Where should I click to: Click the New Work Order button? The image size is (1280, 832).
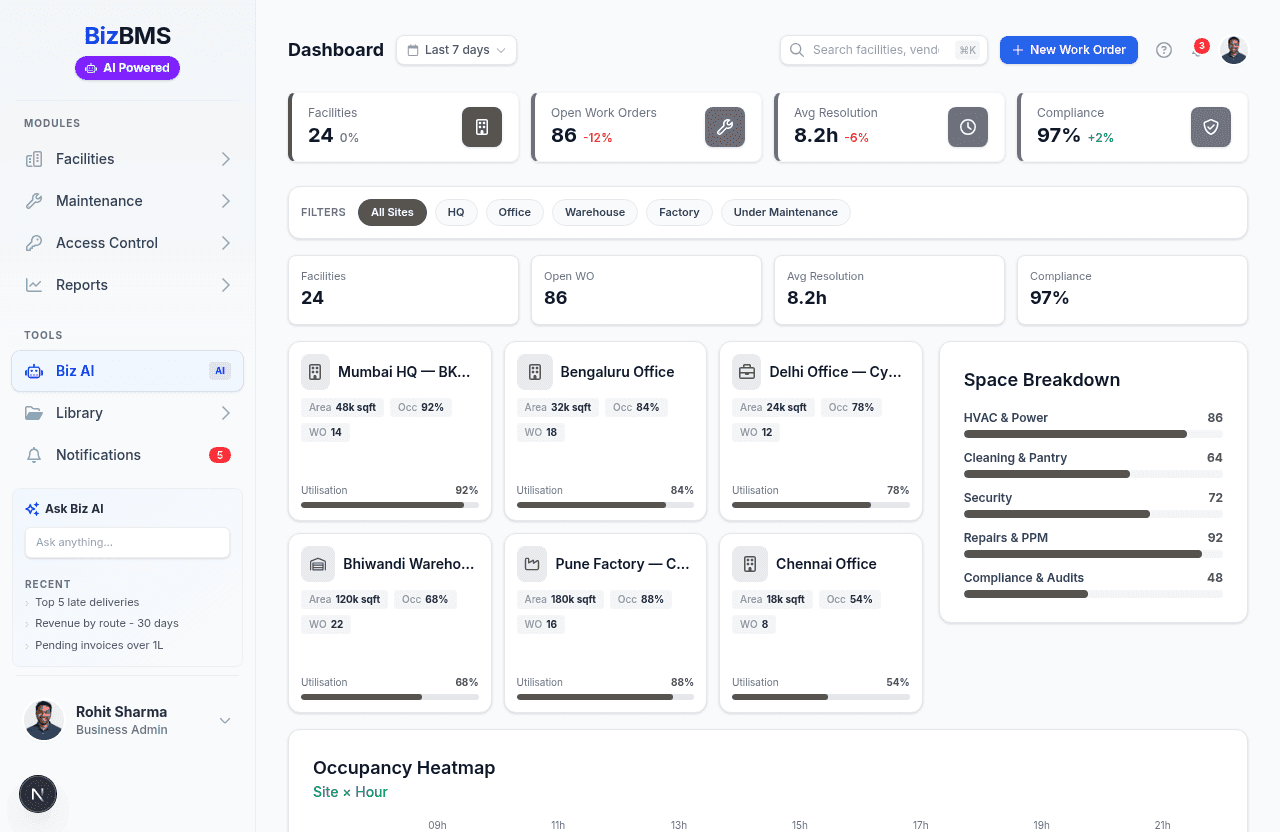tap(1068, 50)
